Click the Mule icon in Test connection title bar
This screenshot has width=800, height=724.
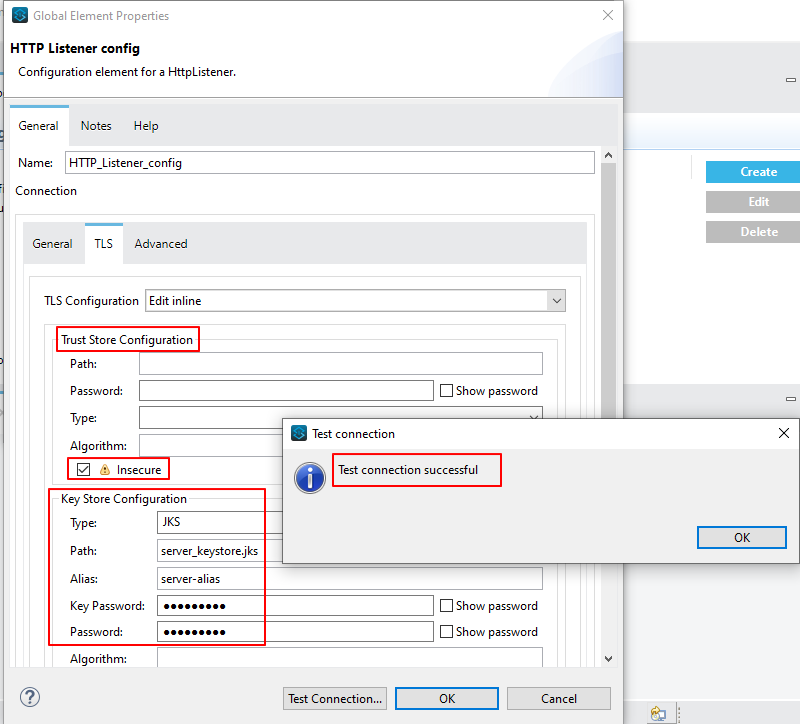point(298,434)
